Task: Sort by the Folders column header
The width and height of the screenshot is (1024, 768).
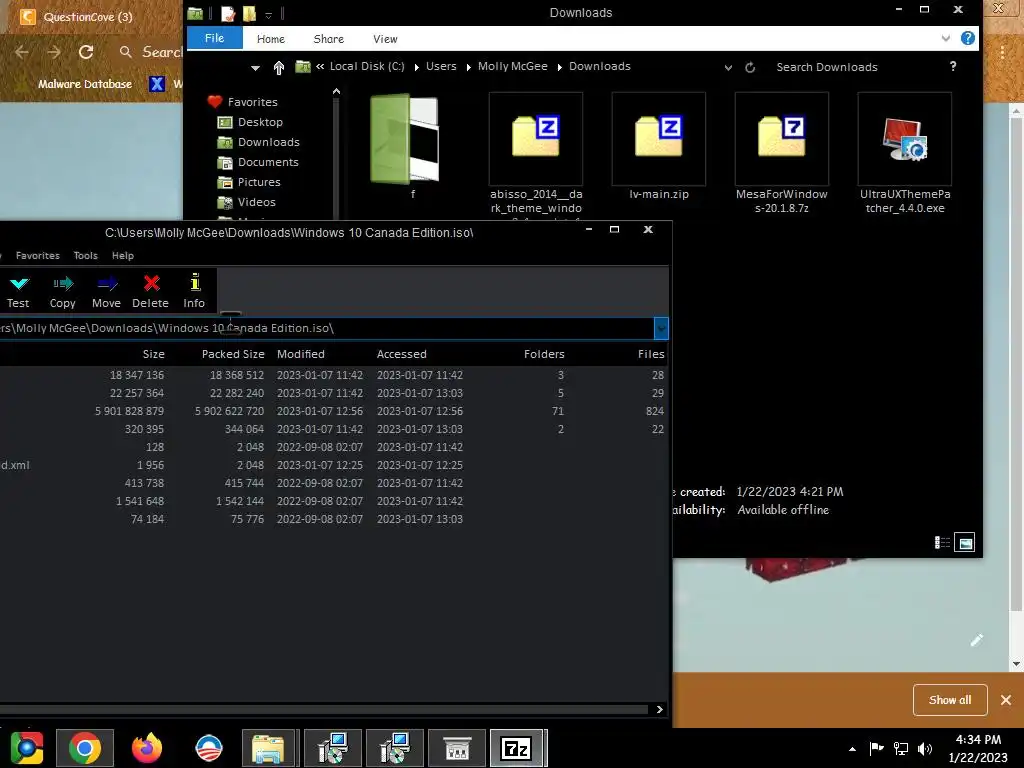Action: click(544, 354)
